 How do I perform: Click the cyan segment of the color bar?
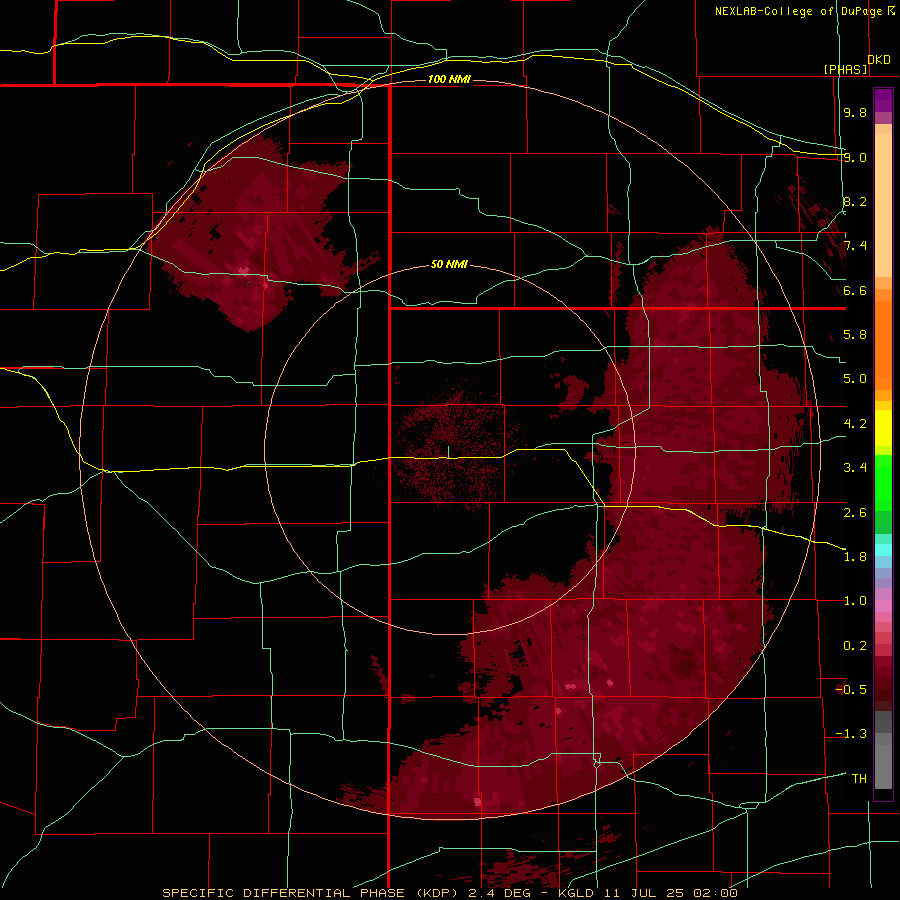(883, 550)
